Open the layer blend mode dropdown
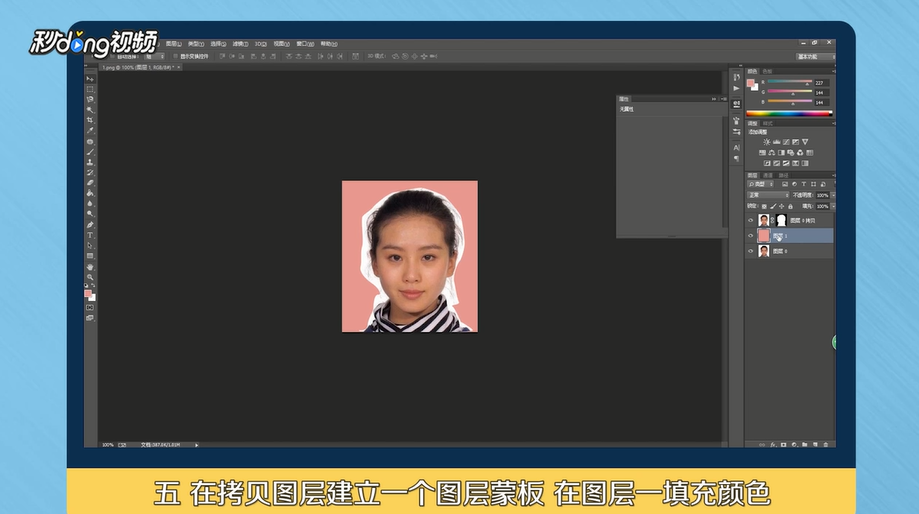 pos(768,195)
